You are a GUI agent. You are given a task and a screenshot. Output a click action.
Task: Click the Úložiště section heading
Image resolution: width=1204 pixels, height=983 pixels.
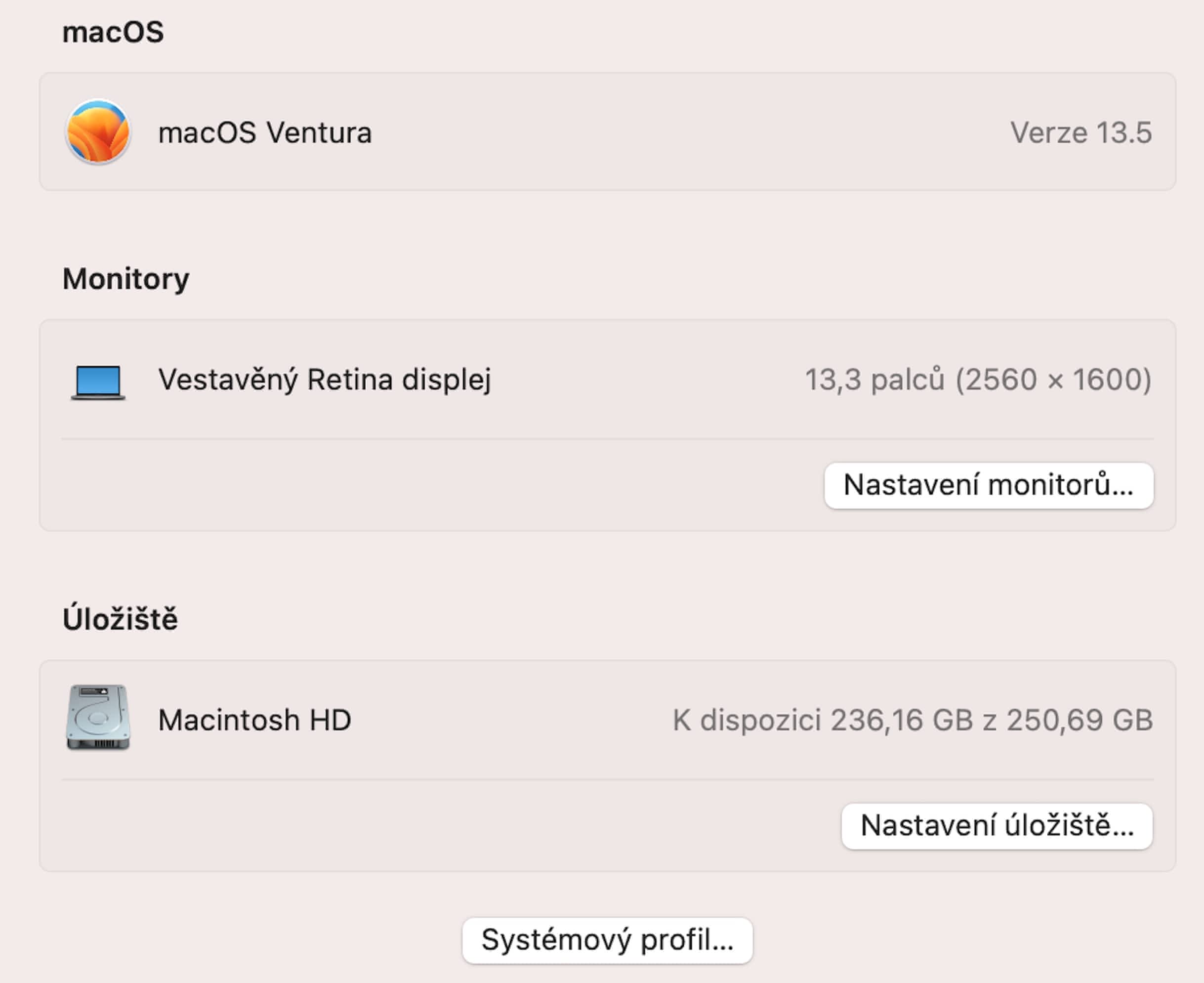click(x=120, y=618)
